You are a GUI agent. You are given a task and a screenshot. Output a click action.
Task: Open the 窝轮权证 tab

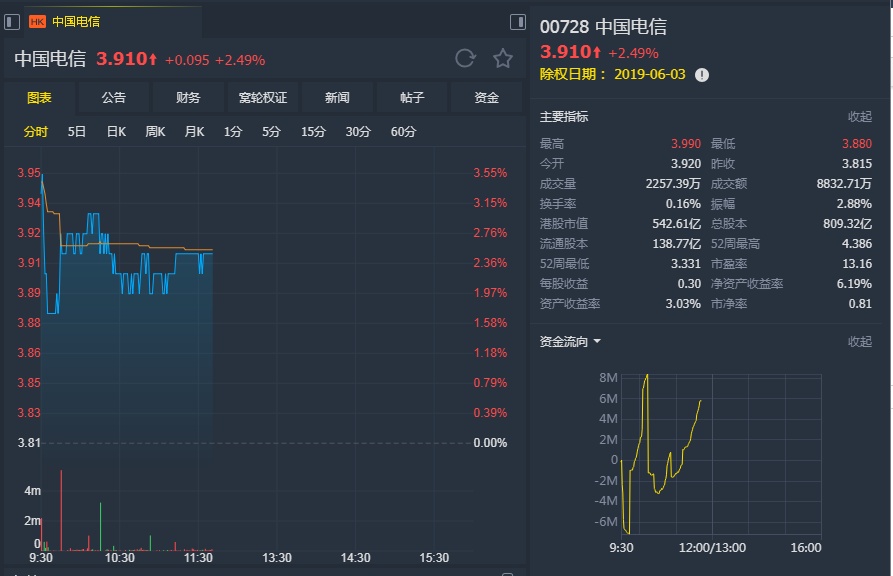click(x=262, y=98)
